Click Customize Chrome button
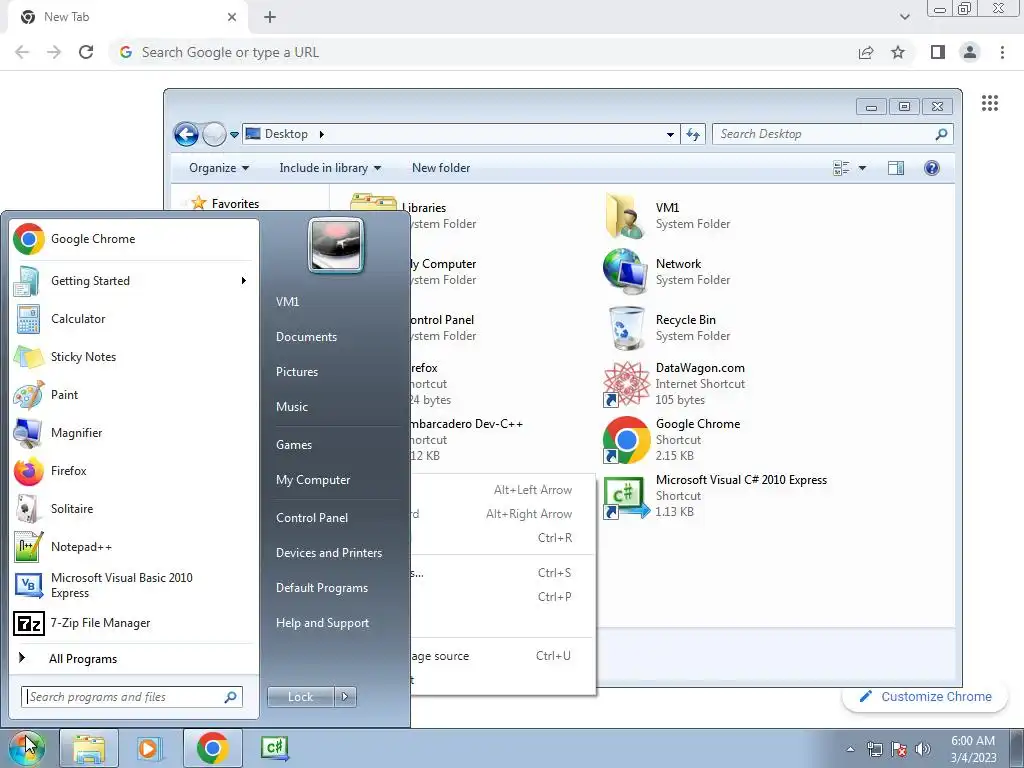Viewport: 1024px width, 768px height. point(926,697)
